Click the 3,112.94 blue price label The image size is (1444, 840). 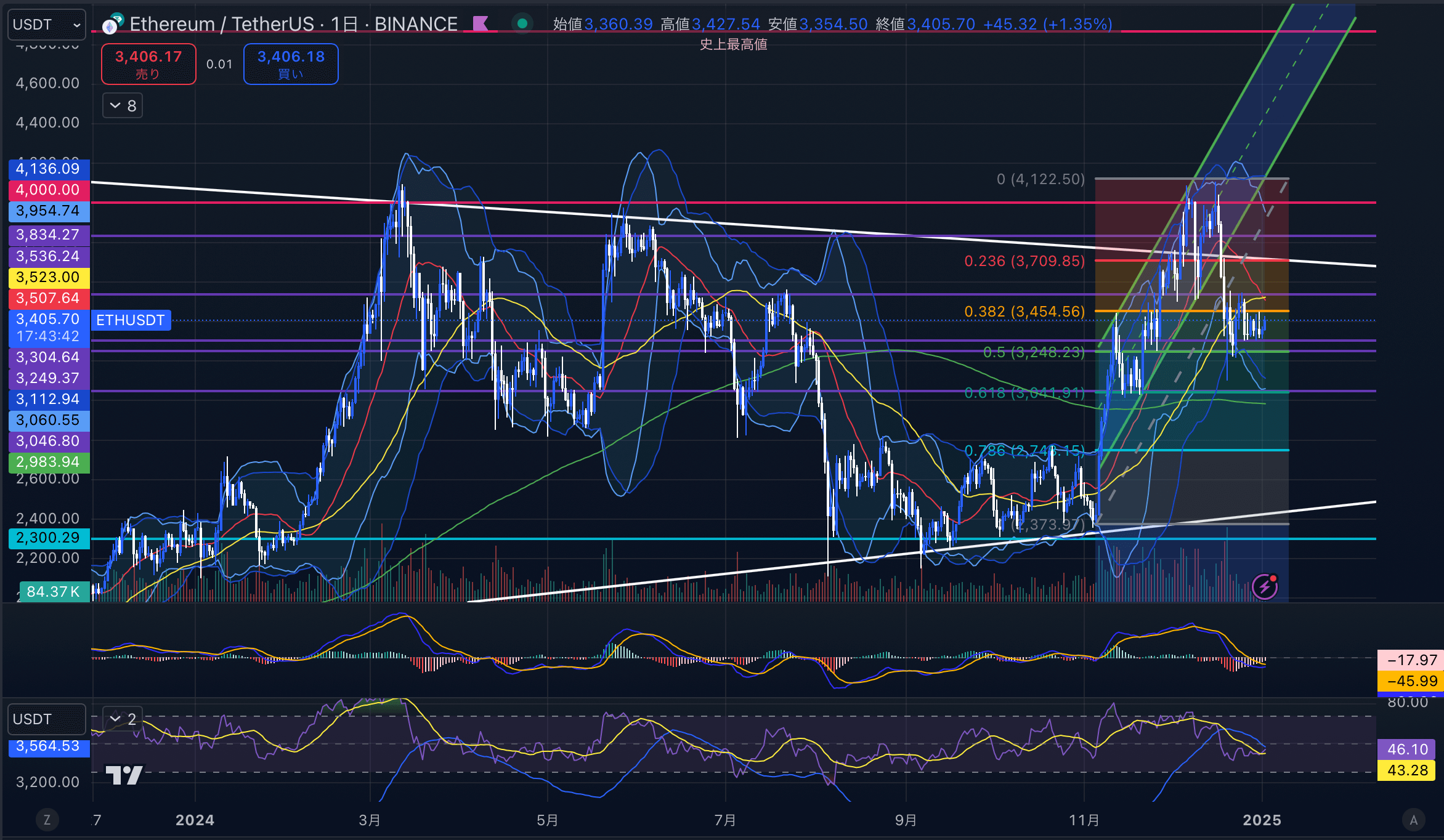[x=49, y=399]
